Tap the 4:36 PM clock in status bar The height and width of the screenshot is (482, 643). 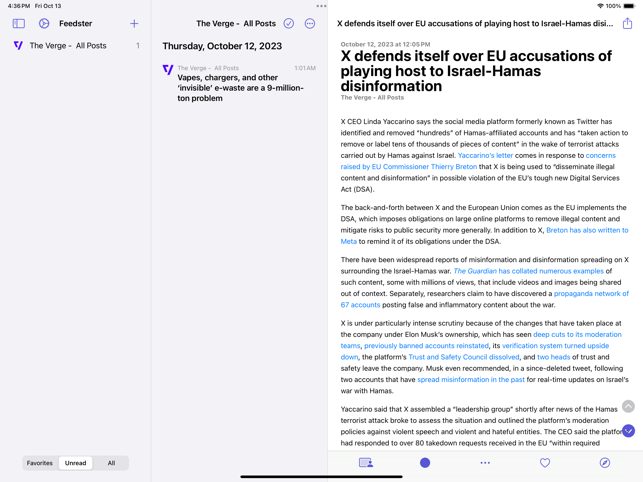[18, 6]
